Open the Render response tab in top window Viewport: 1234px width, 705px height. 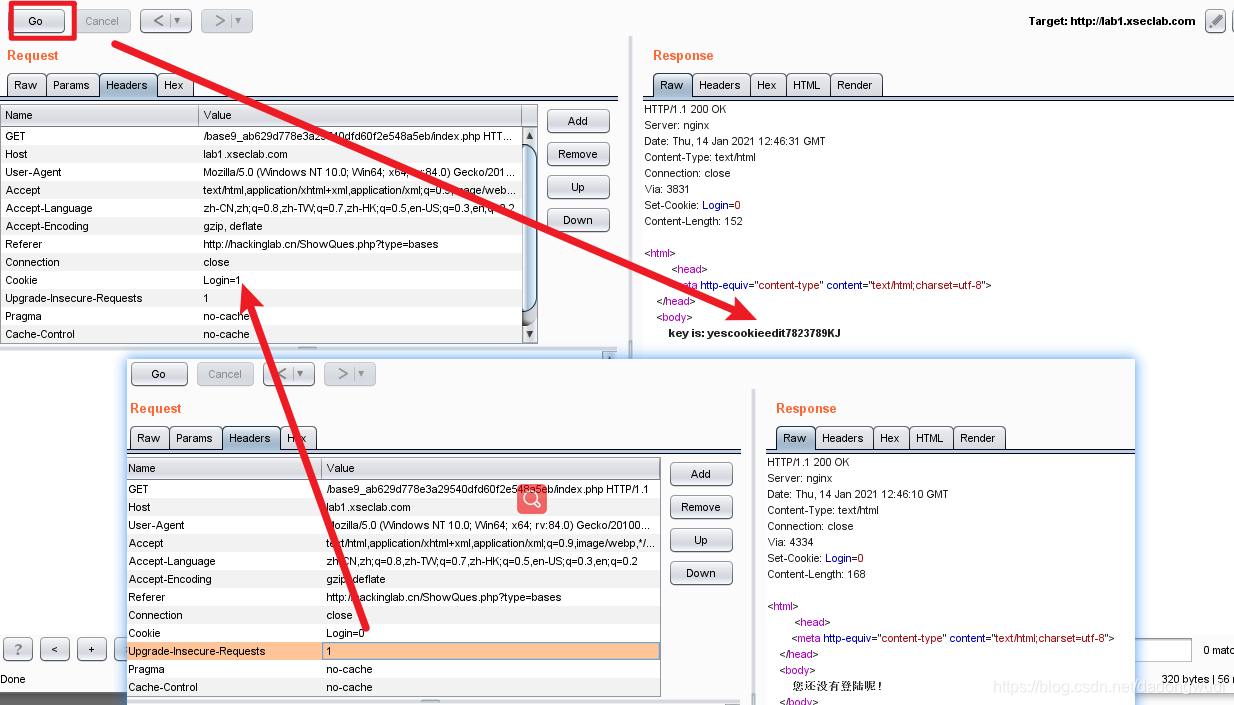click(x=855, y=85)
